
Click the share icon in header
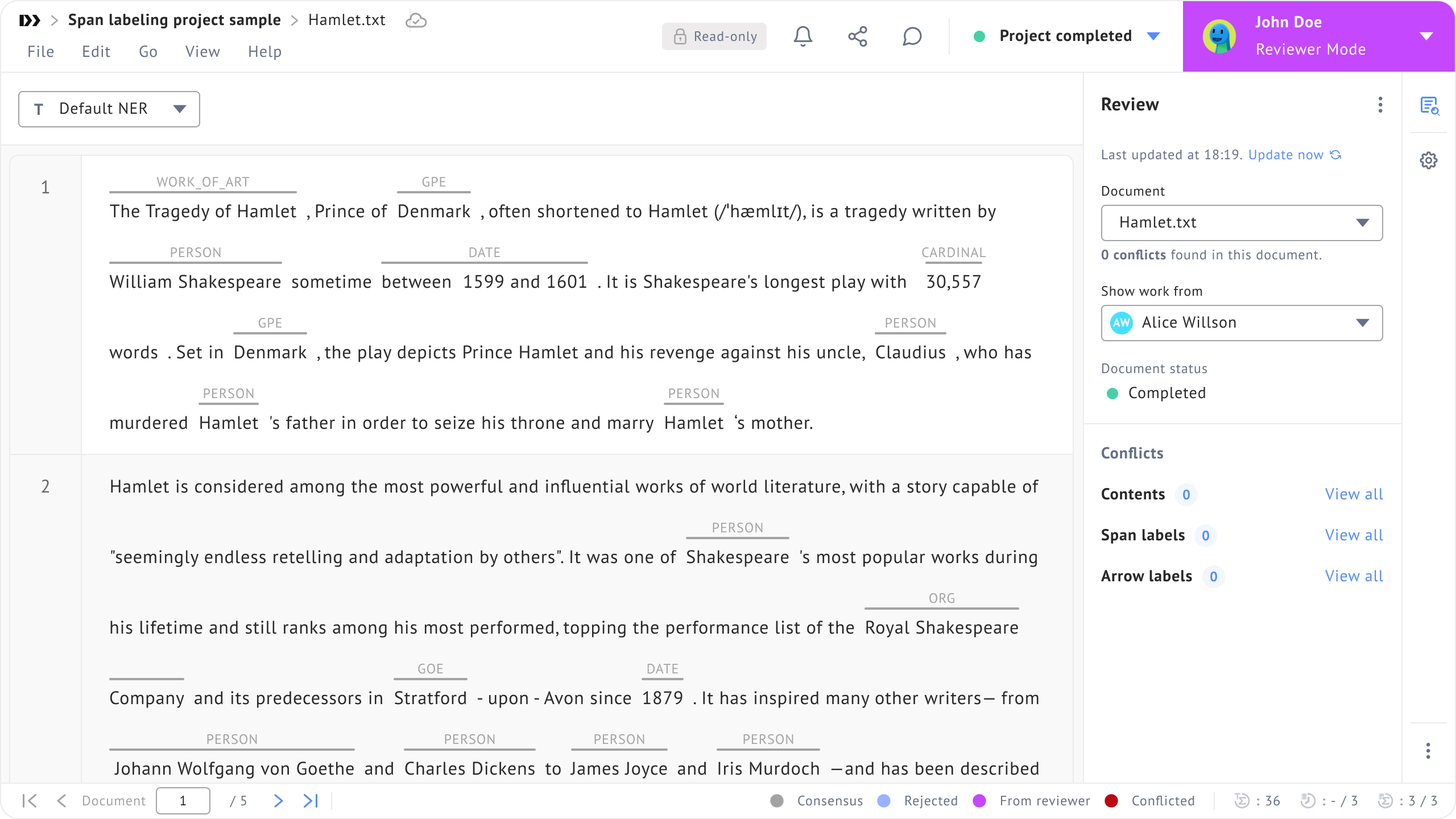[857, 36]
